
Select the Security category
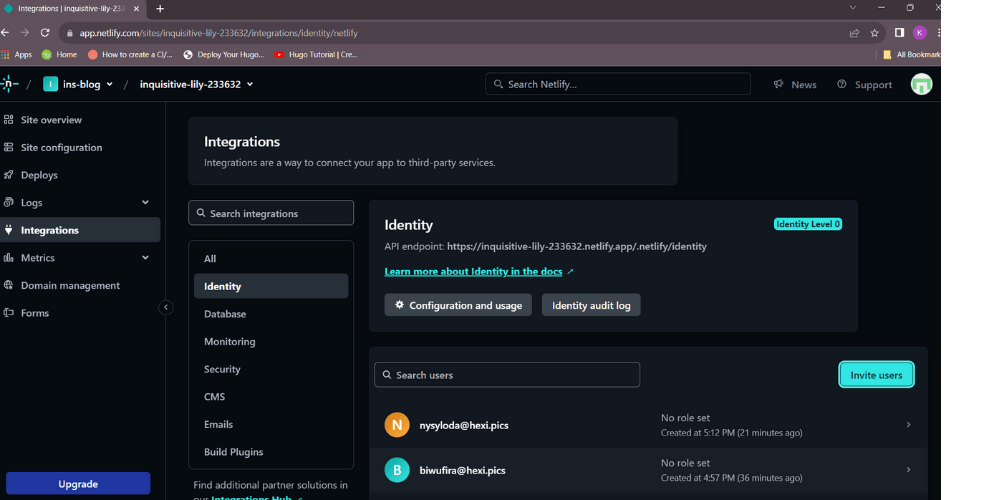[x=271, y=369]
